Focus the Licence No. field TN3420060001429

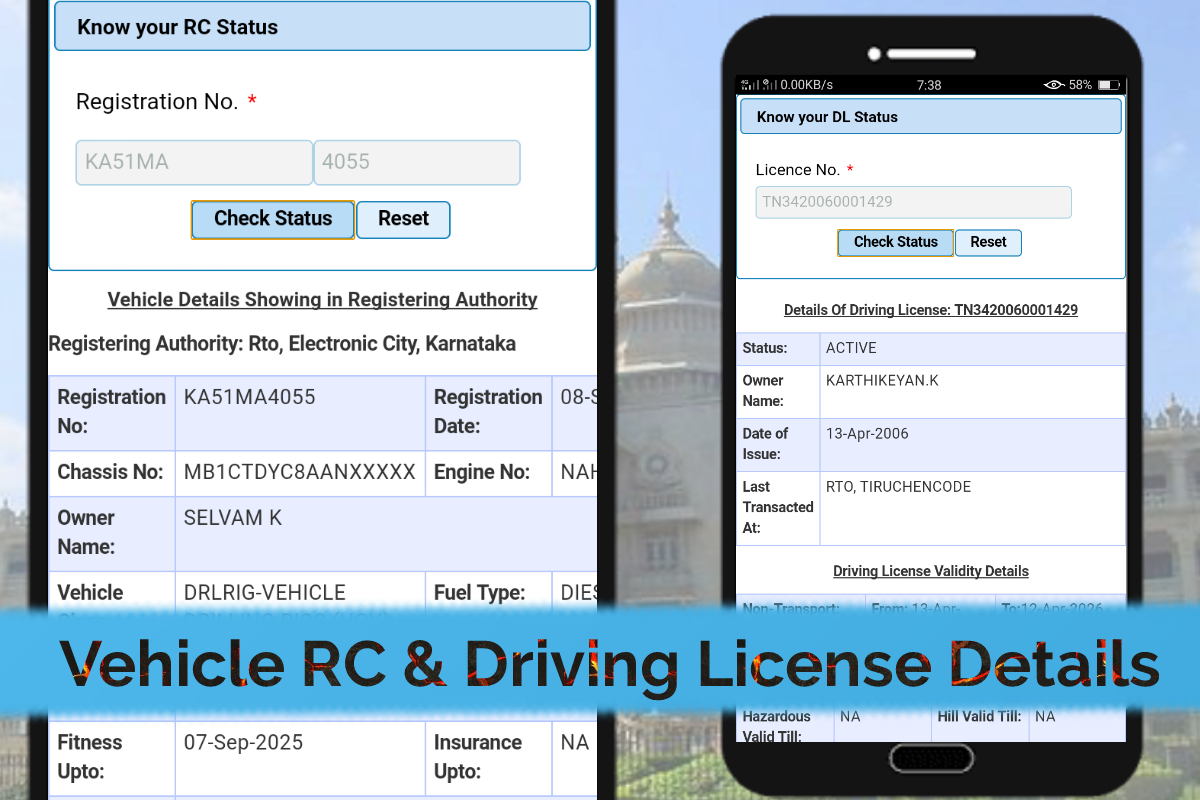(913, 202)
